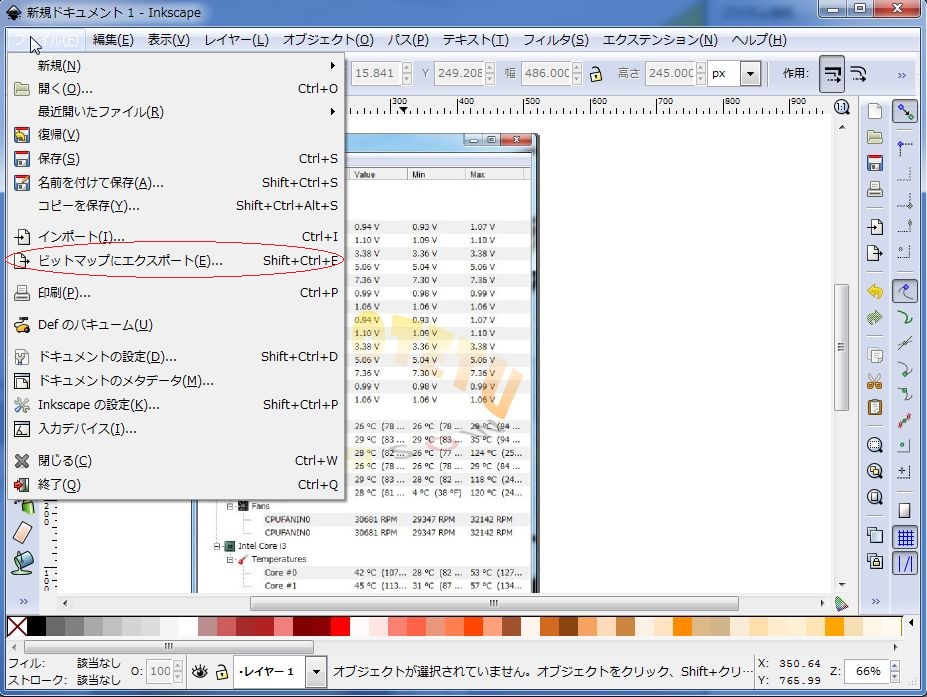Open the layer selector dropdown

[316, 671]
